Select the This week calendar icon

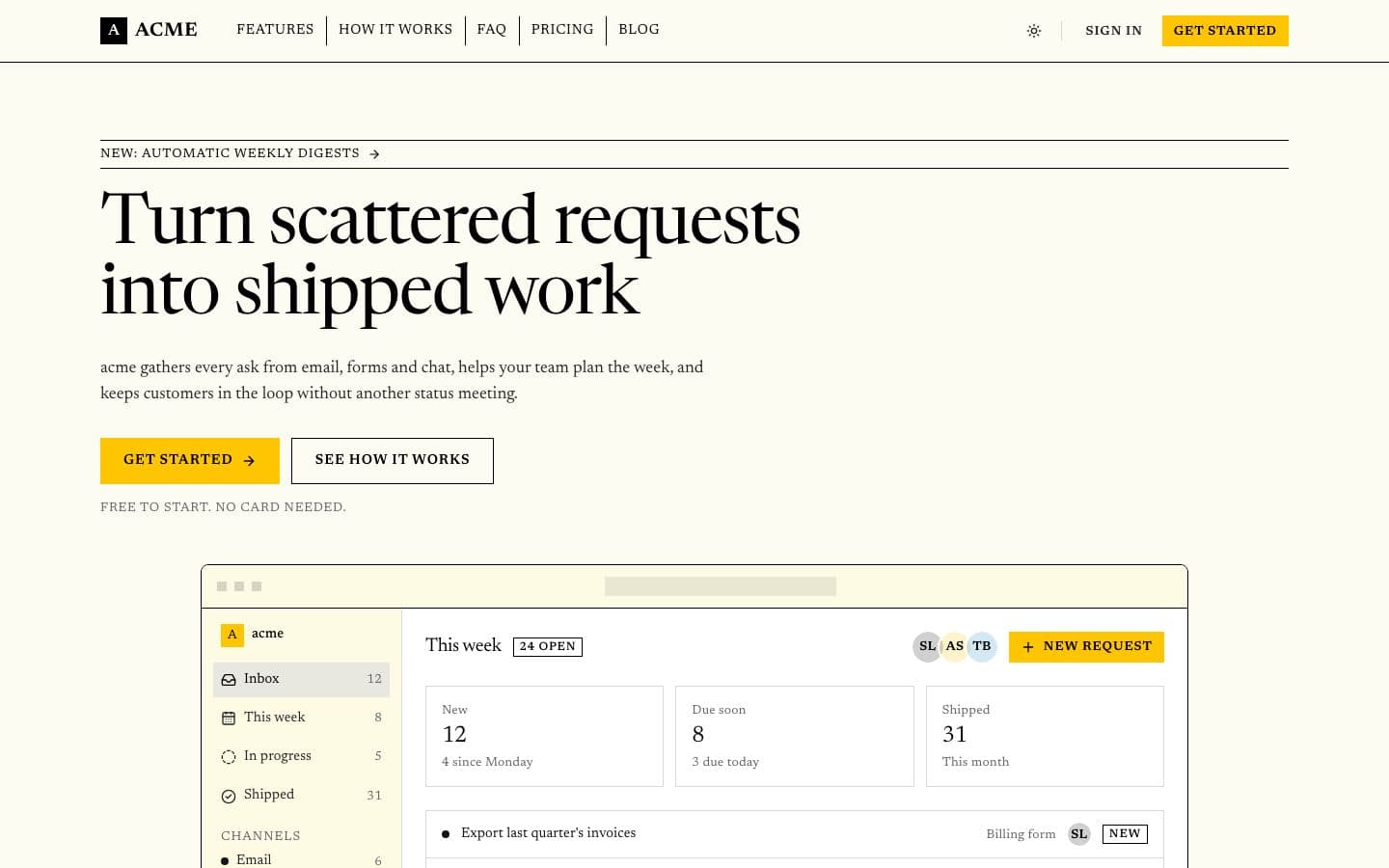(229, 719)
